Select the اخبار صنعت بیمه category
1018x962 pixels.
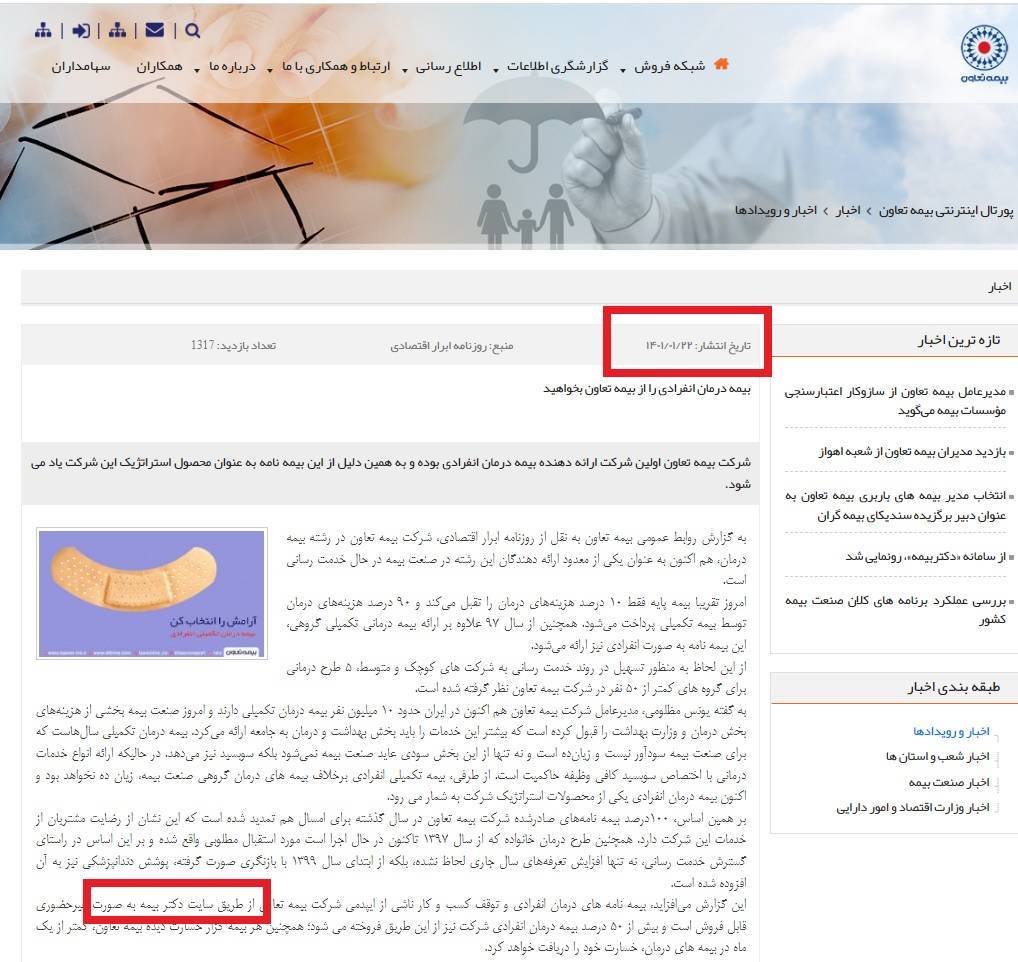[949, 783]
